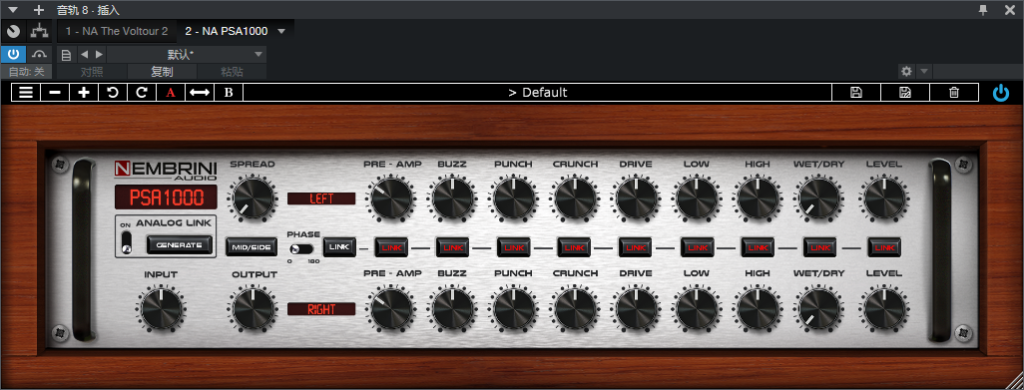Undo the last plugin change
Screen dimensions: 1024x390
pos(113,92)
